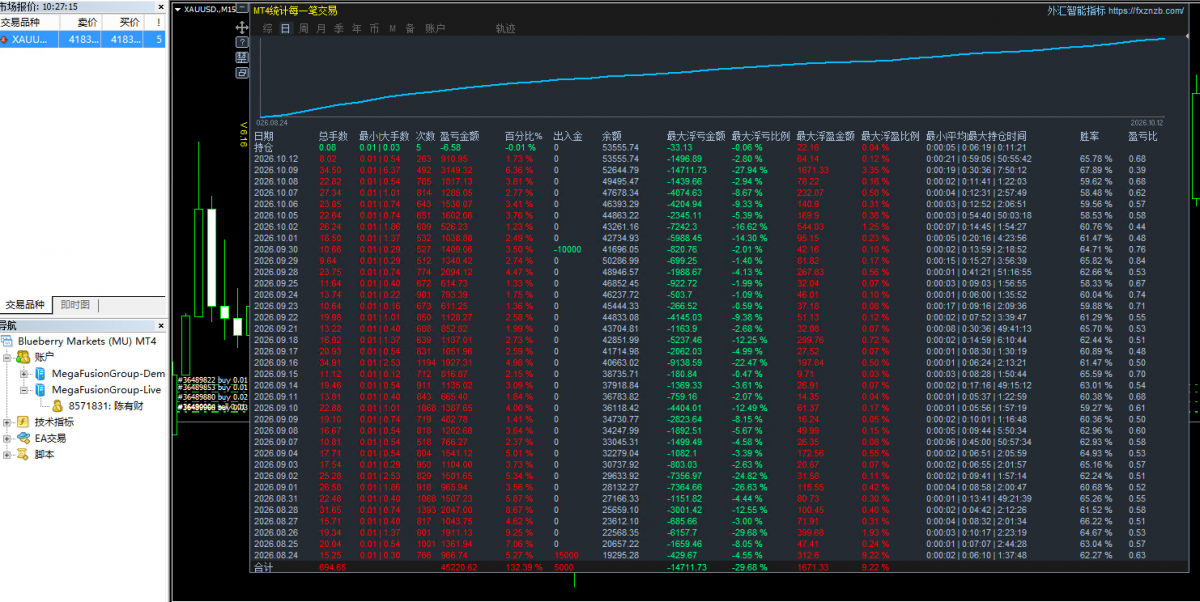The height and width of the screenshot is (602, 1200).
Task: Select account 8571831: 陈有财
Action: point(107,405)
